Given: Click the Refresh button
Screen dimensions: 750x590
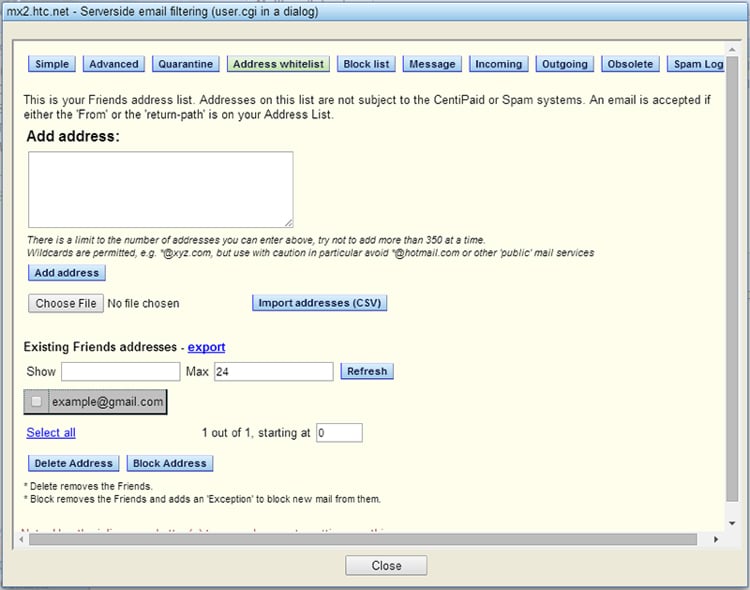Looking at the screenshot, I should 367,371.
